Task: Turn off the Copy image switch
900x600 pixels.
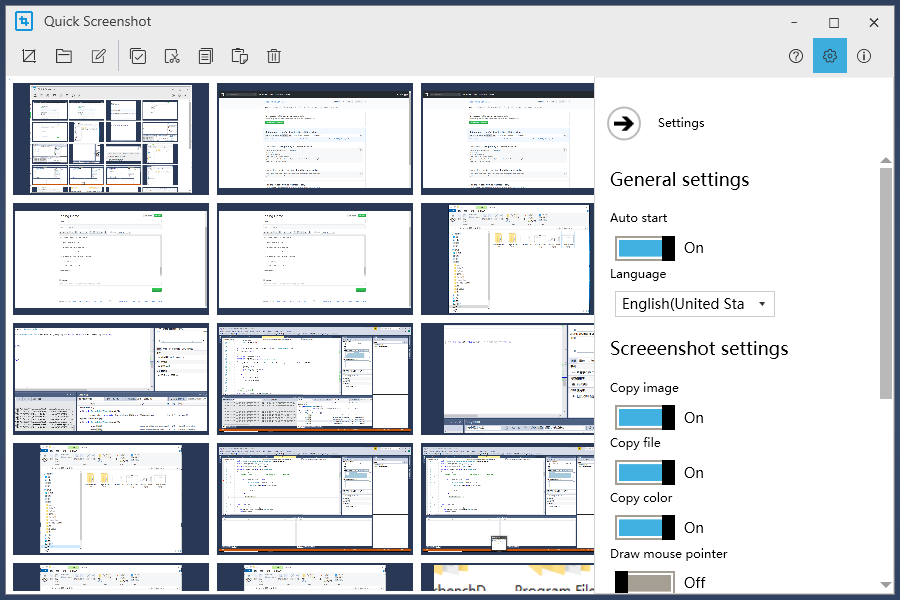Action: [x=645, y=417]
